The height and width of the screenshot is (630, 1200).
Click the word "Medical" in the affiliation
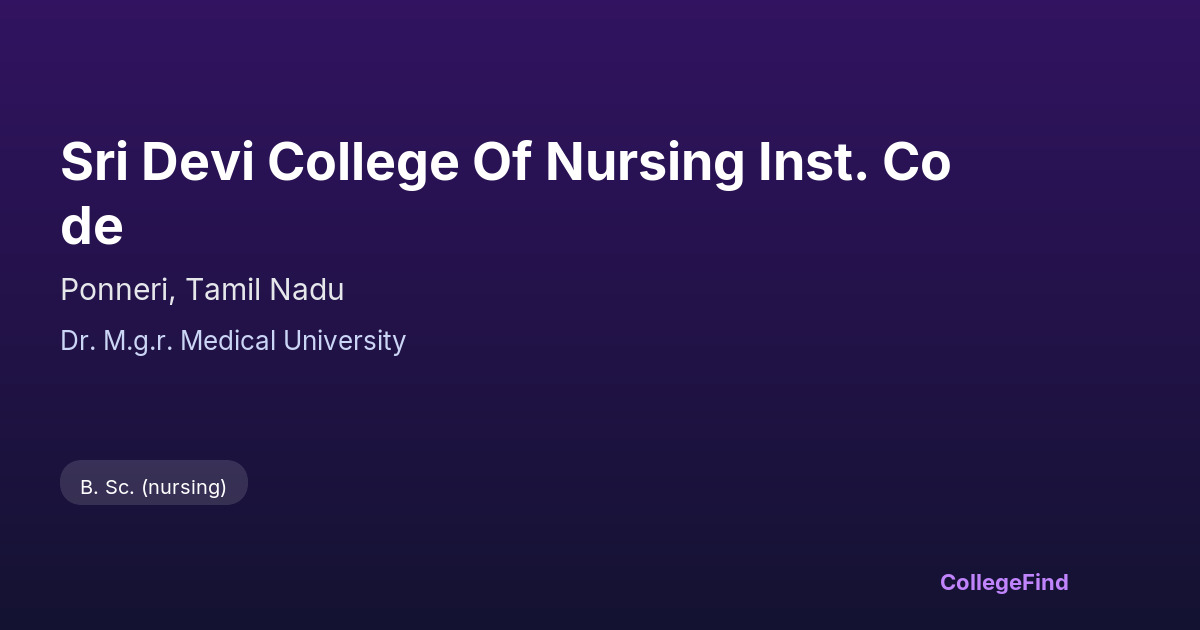point(229,341)
